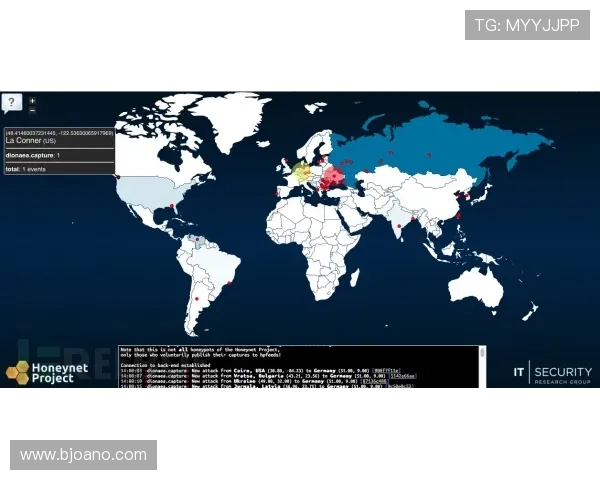Select the red attack dot in India
Screen dimensions: 600x480
pos(400,226)
